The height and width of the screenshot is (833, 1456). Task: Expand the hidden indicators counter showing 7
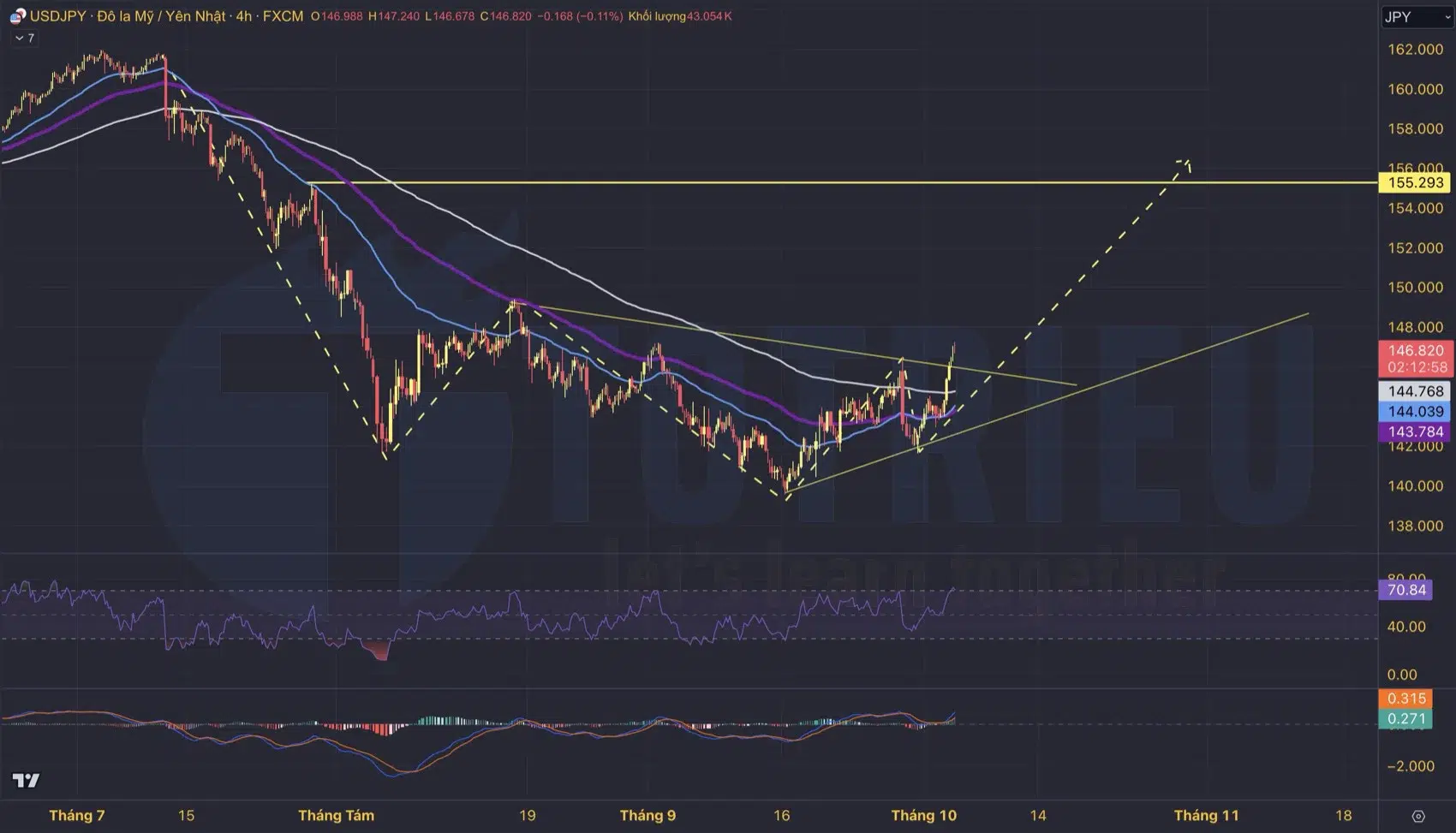point(30,37)
